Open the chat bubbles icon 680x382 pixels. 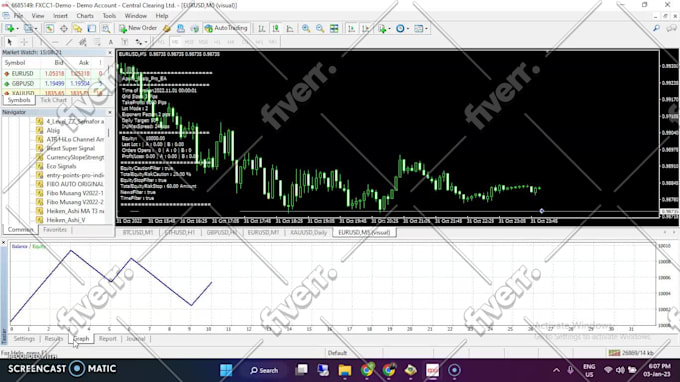(672, 28)
